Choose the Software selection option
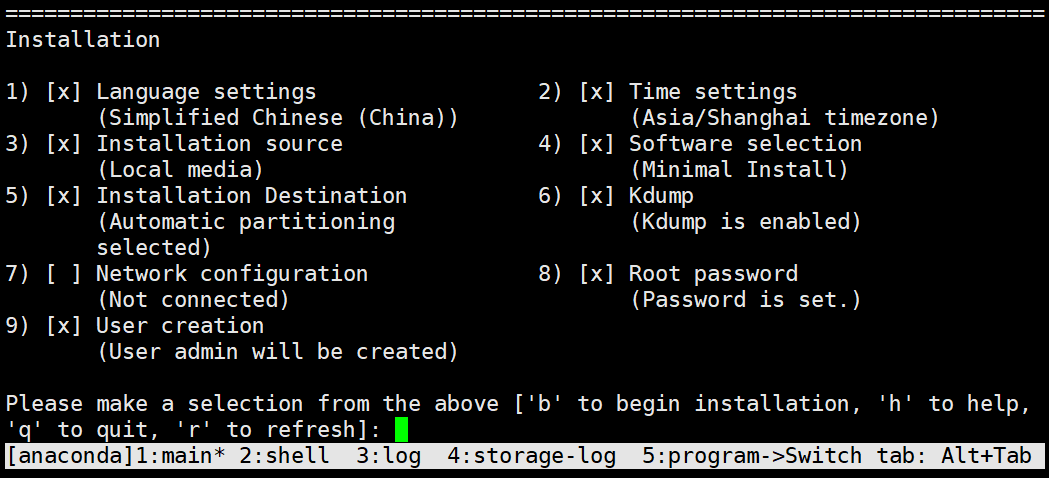Viewport: 1049px width, 478px height. (x=745, y=144)
